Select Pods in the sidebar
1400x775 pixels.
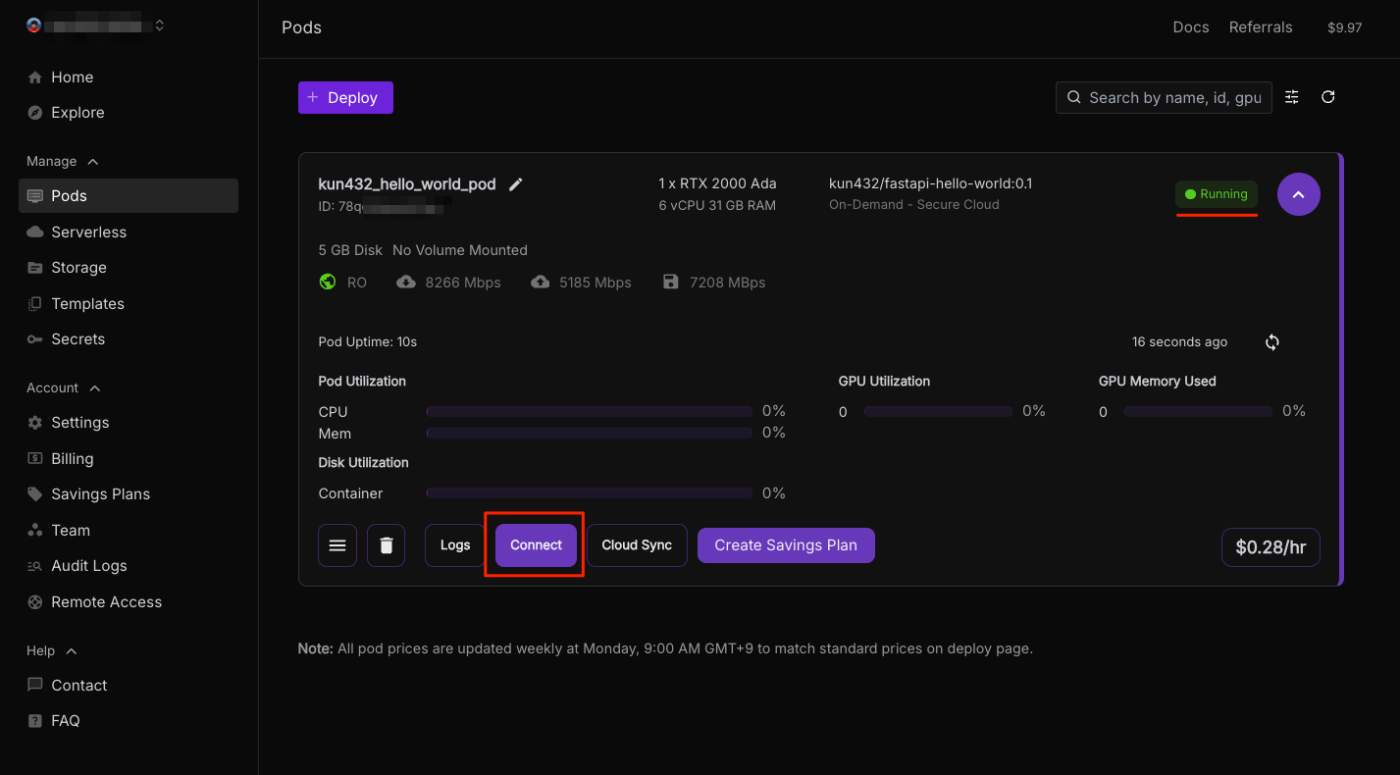[128, 196]
